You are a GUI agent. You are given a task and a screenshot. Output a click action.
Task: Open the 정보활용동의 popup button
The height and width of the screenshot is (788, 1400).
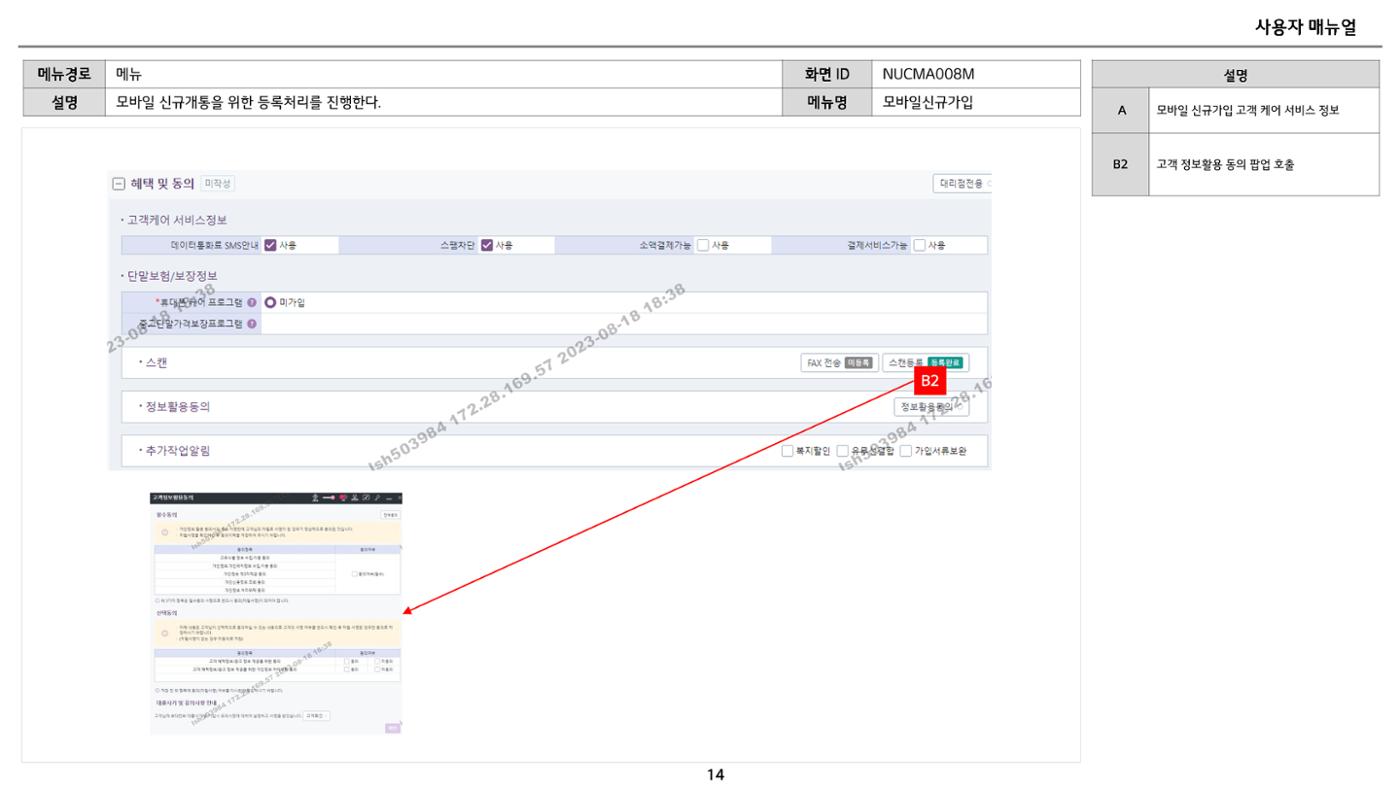point(931,407)
